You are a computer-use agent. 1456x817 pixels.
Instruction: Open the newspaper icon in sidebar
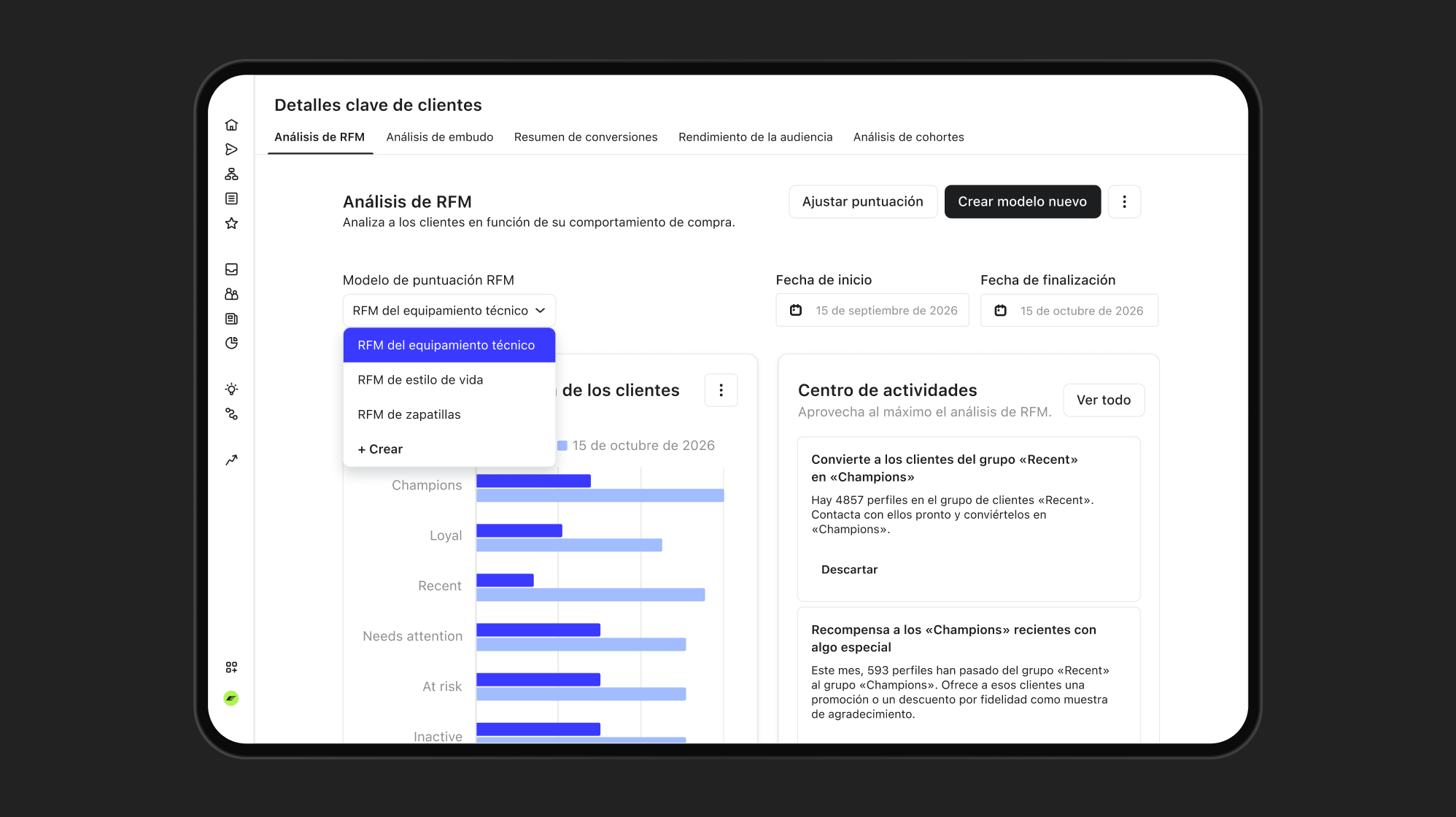(x=231, y=319)
